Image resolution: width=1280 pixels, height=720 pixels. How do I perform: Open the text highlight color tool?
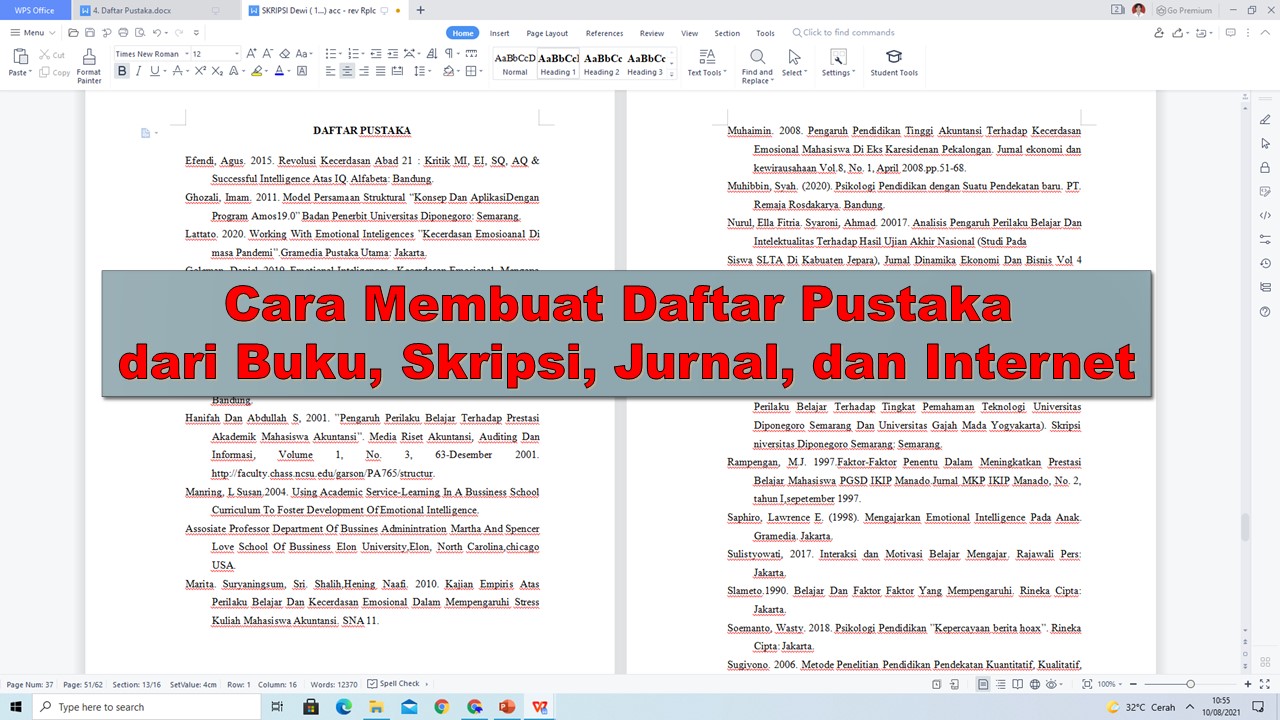258,71
